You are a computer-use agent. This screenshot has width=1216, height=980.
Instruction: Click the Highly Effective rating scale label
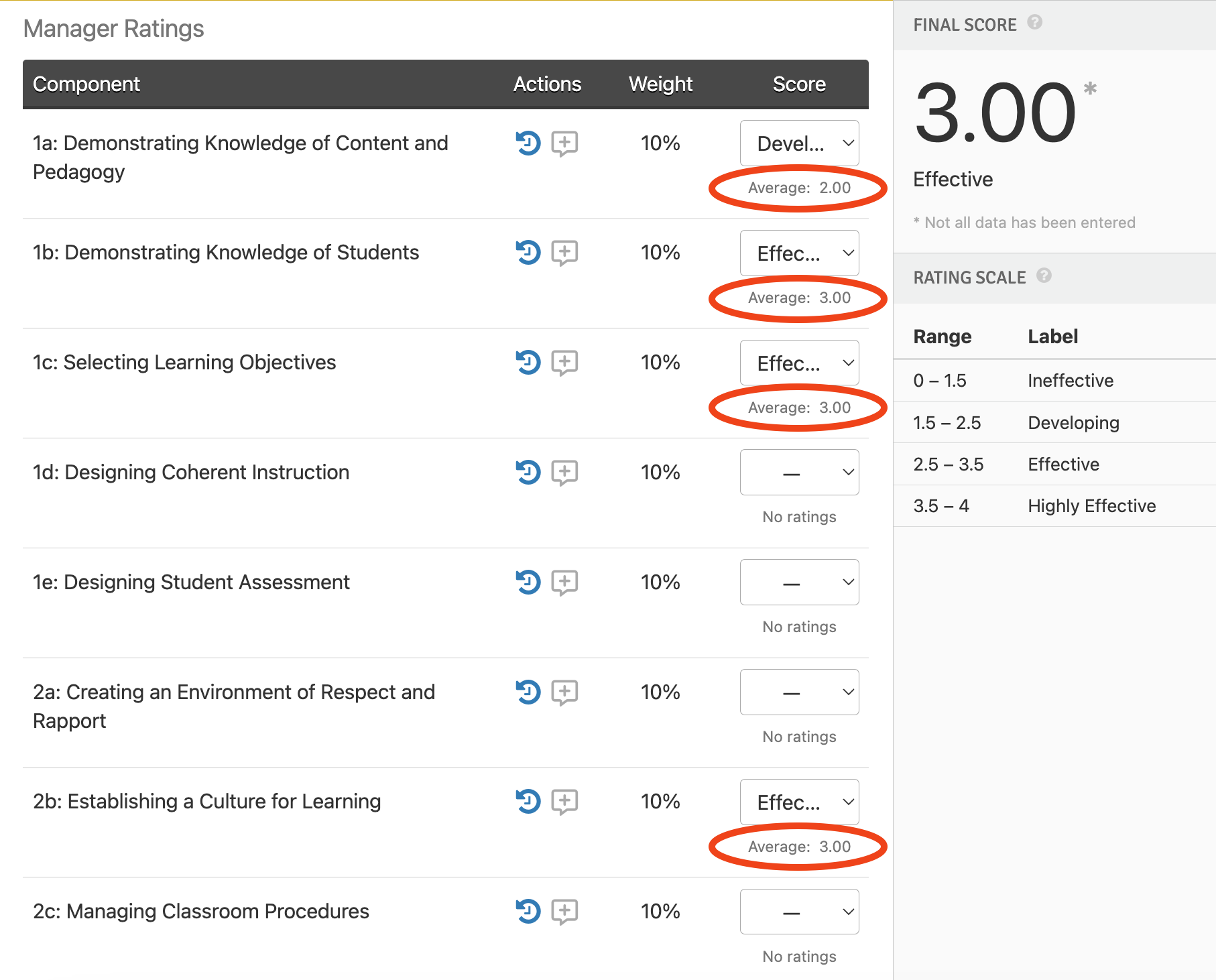click(1091, 506)
